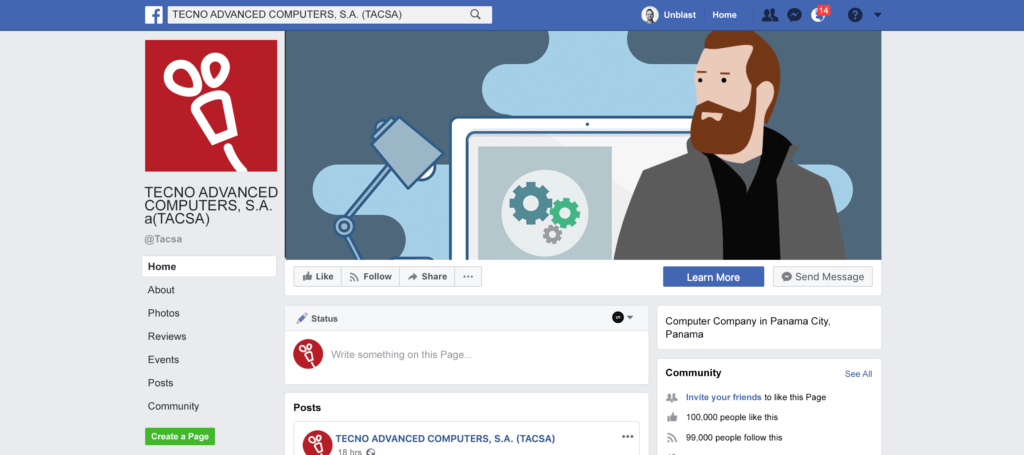The height and width of the screenshot is (455, 1024).
Task: Open Reviews in the page sidebar
Action: pos(167,336)
